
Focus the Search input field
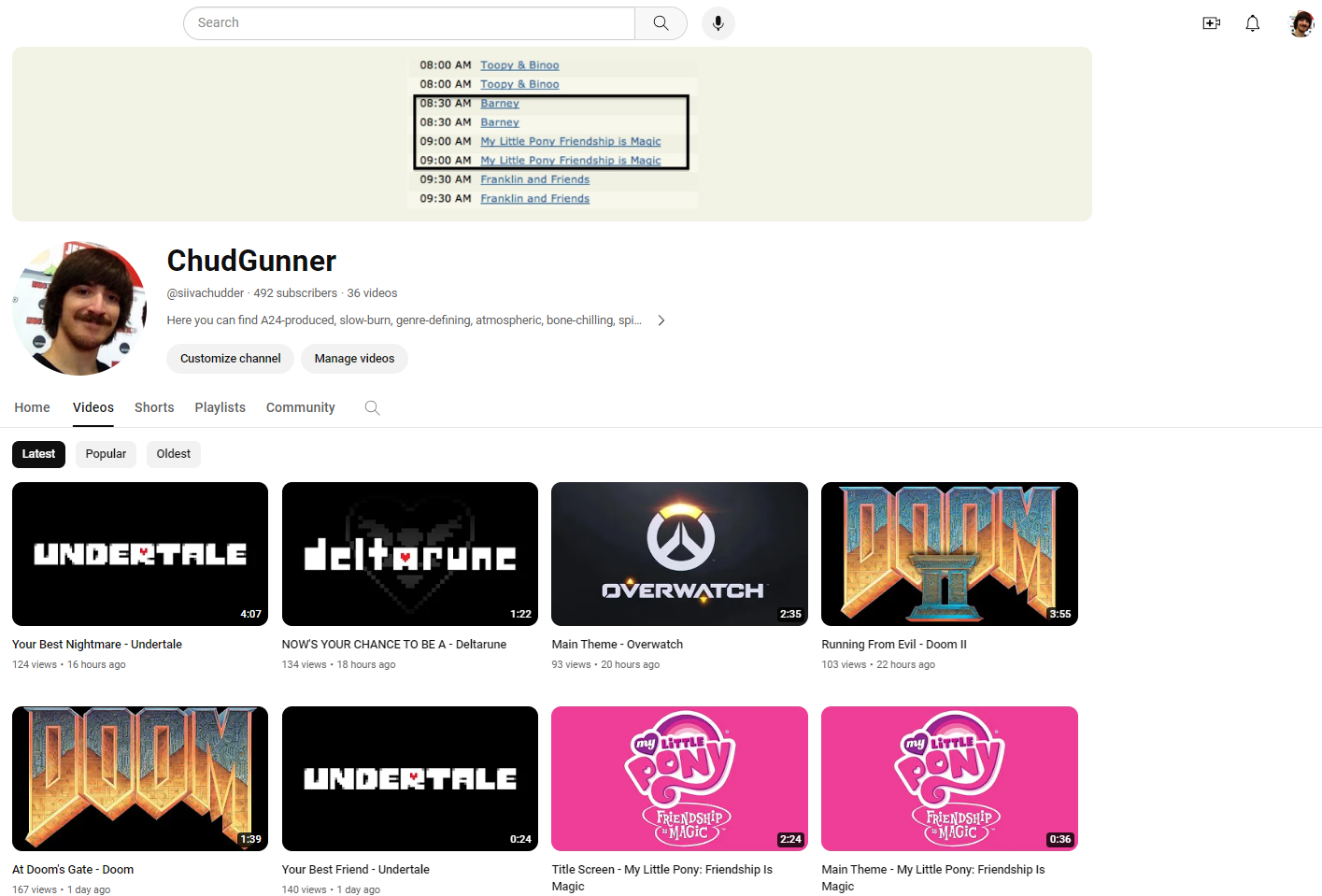tap(409, 23)
